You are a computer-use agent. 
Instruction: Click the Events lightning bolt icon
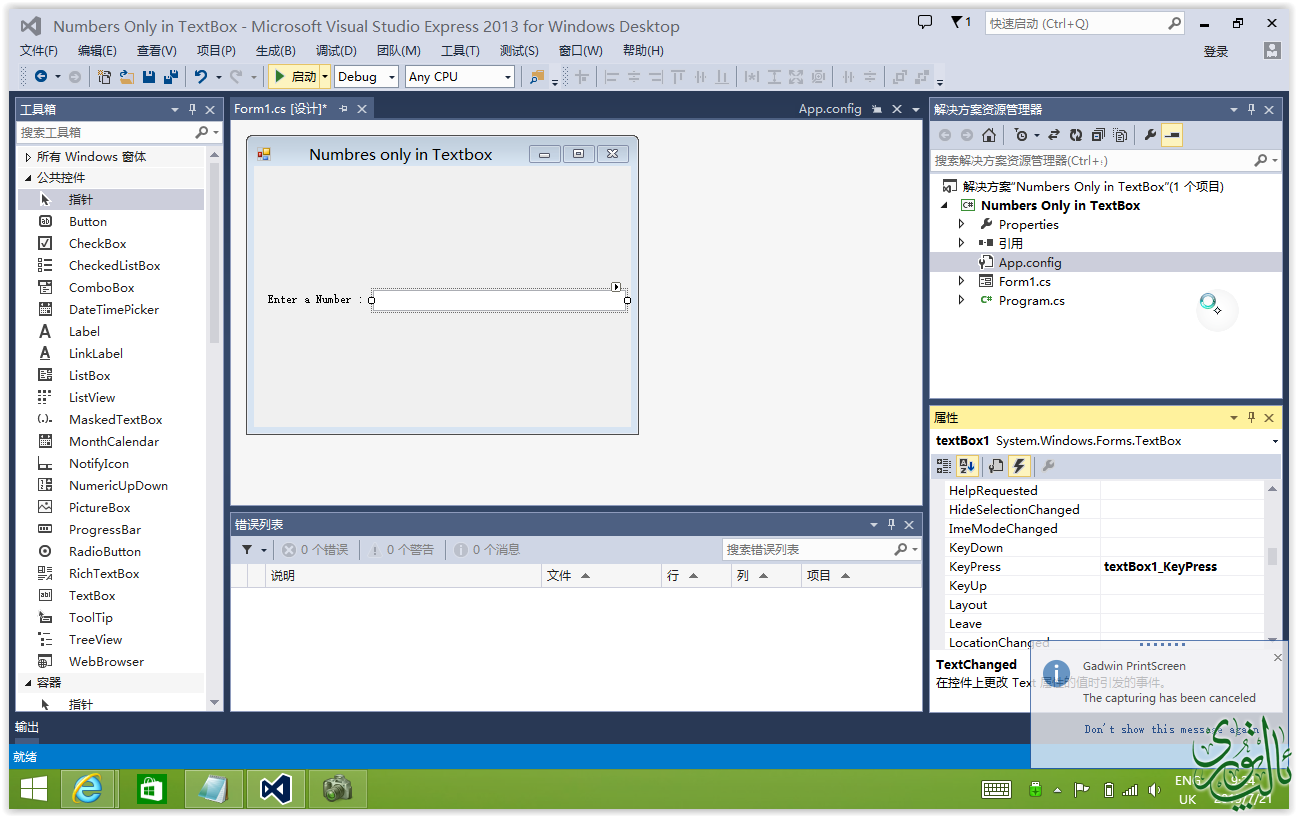pyautogui.click(x=1018, y=465)
